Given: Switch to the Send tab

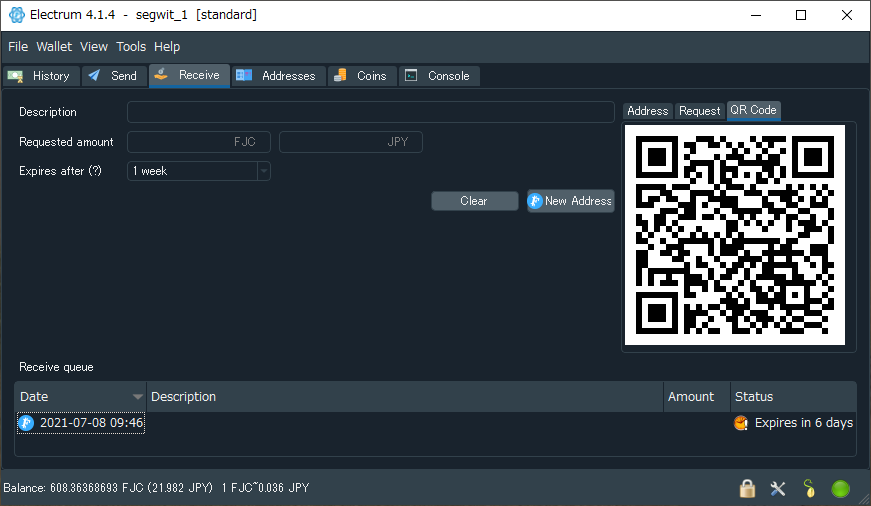Looking at the screenshot, I should tap(114, 76).
